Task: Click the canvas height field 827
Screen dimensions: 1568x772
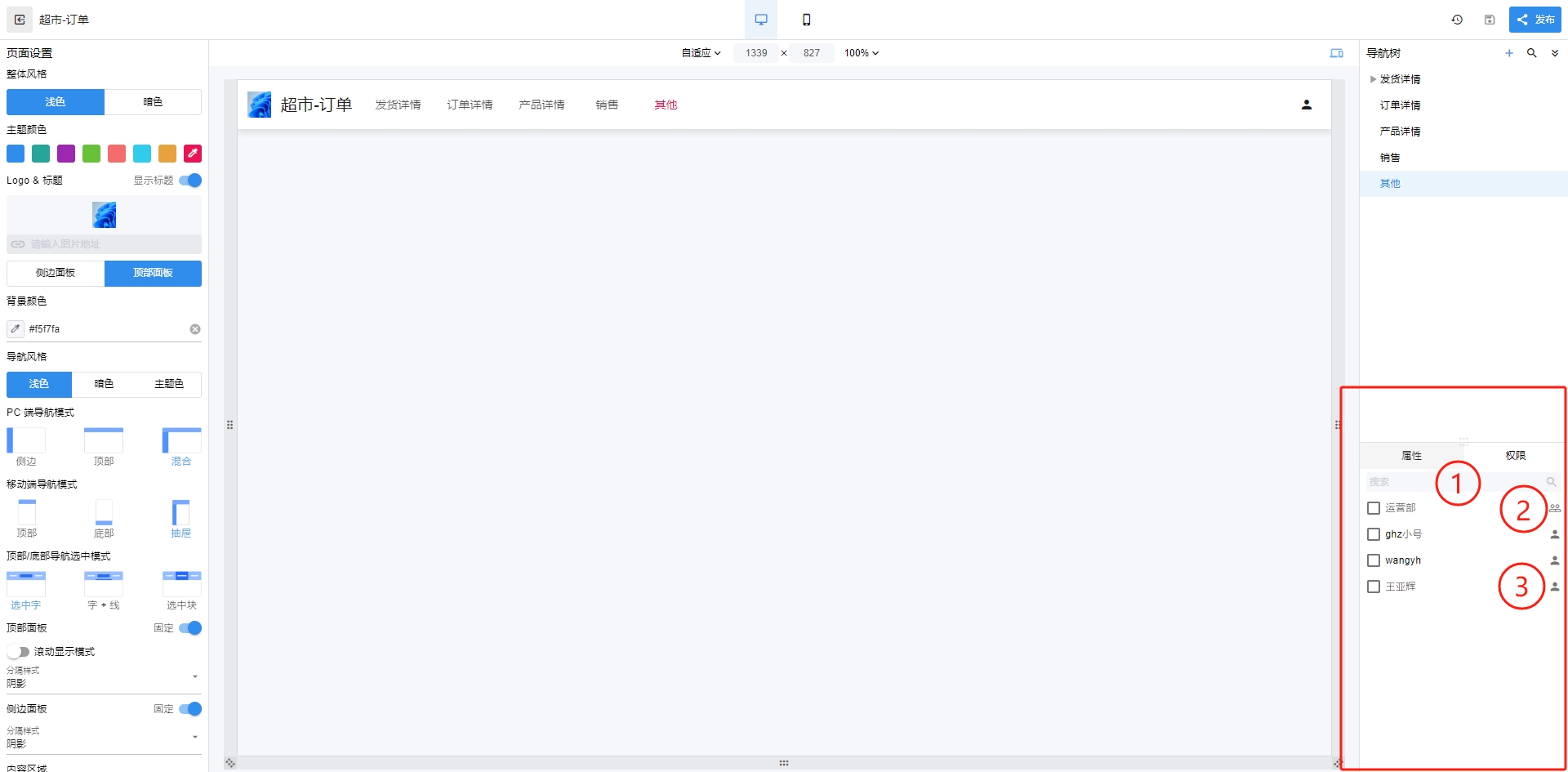Action: pos(811,53)
